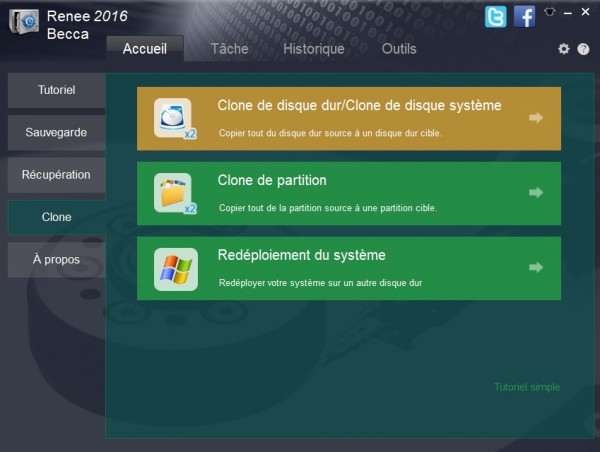Open the Tutoriel sidebar section

click(56, 90)
